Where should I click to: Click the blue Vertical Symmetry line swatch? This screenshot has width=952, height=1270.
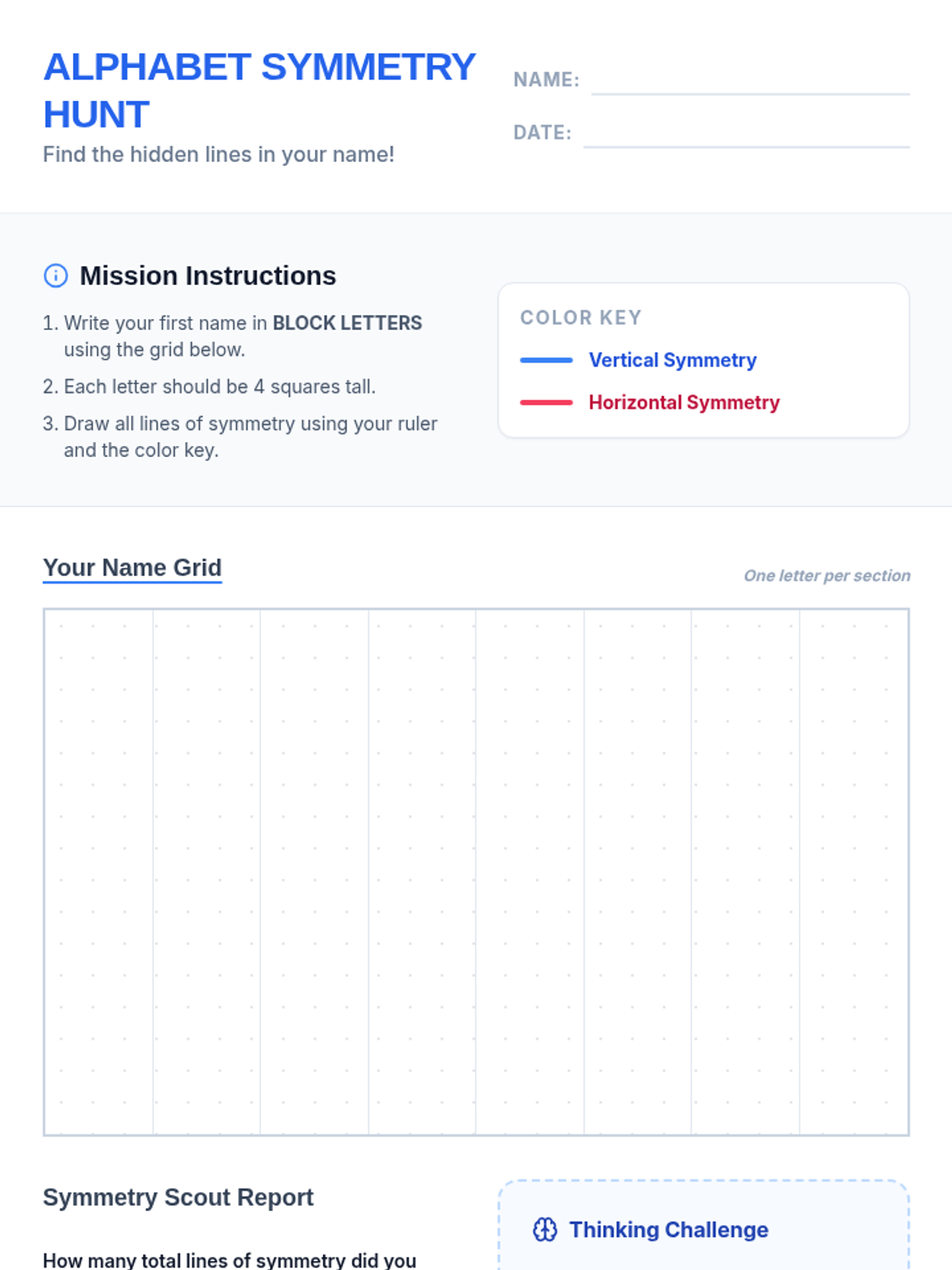[546, 360]
